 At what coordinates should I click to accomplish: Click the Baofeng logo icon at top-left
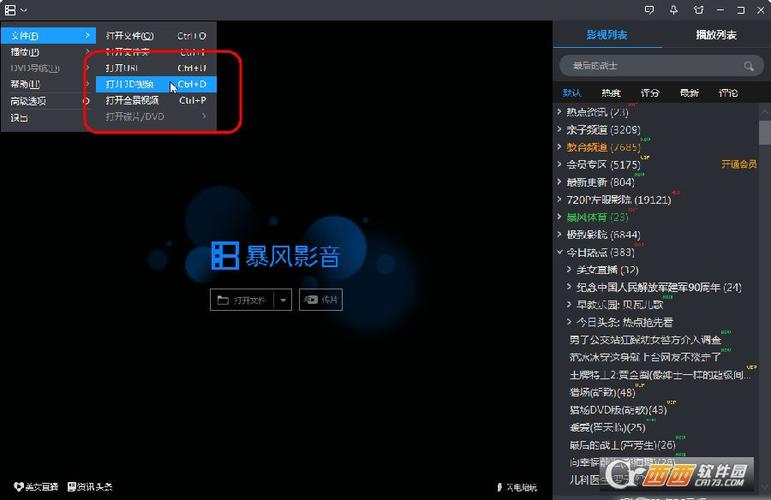click(10, 10)
